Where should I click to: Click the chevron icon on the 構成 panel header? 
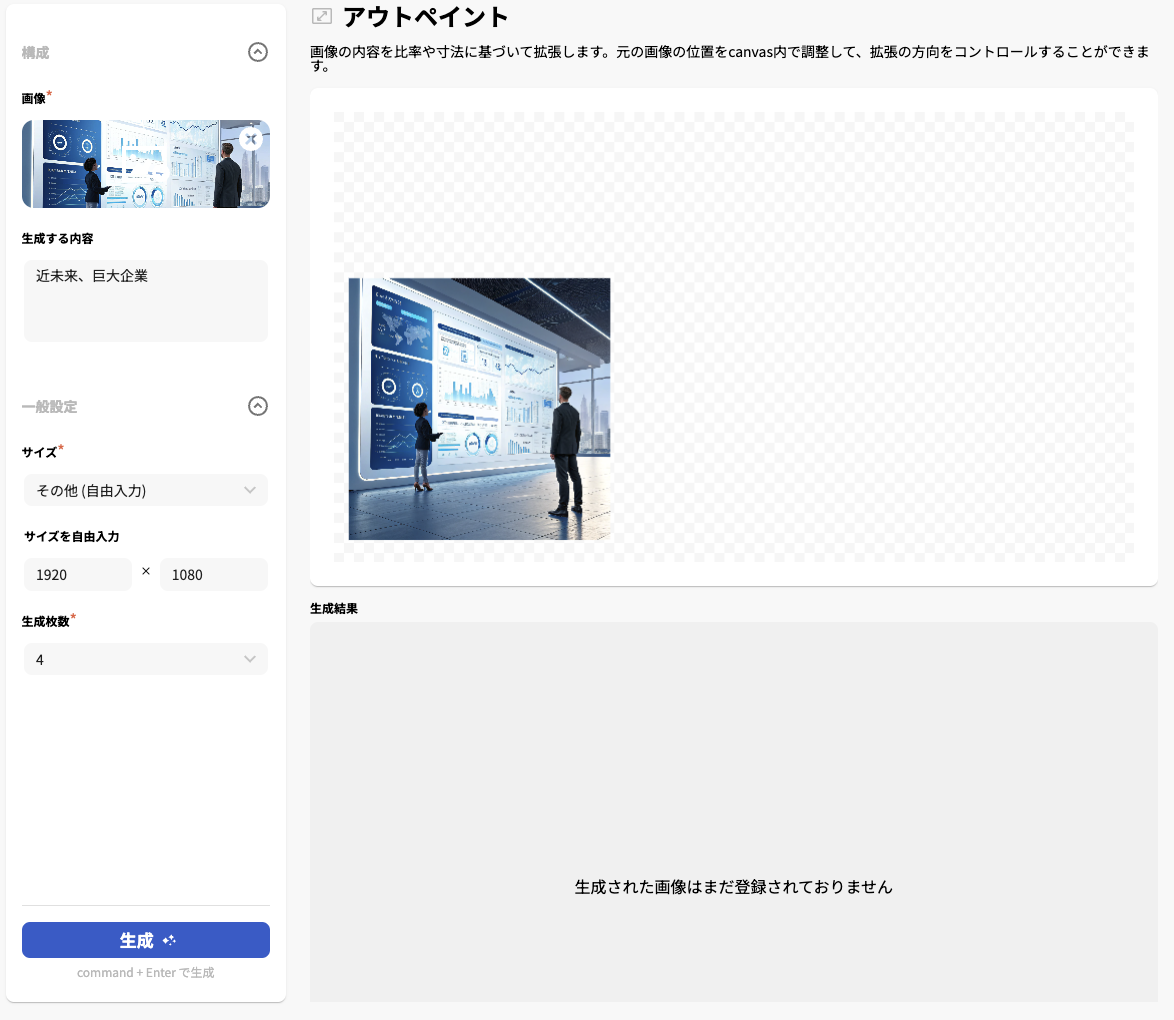(257, 52)
